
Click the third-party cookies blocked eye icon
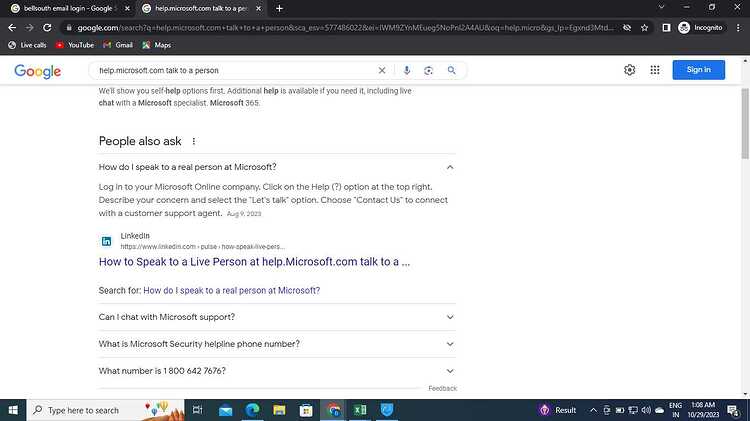[x=627, y=28]
